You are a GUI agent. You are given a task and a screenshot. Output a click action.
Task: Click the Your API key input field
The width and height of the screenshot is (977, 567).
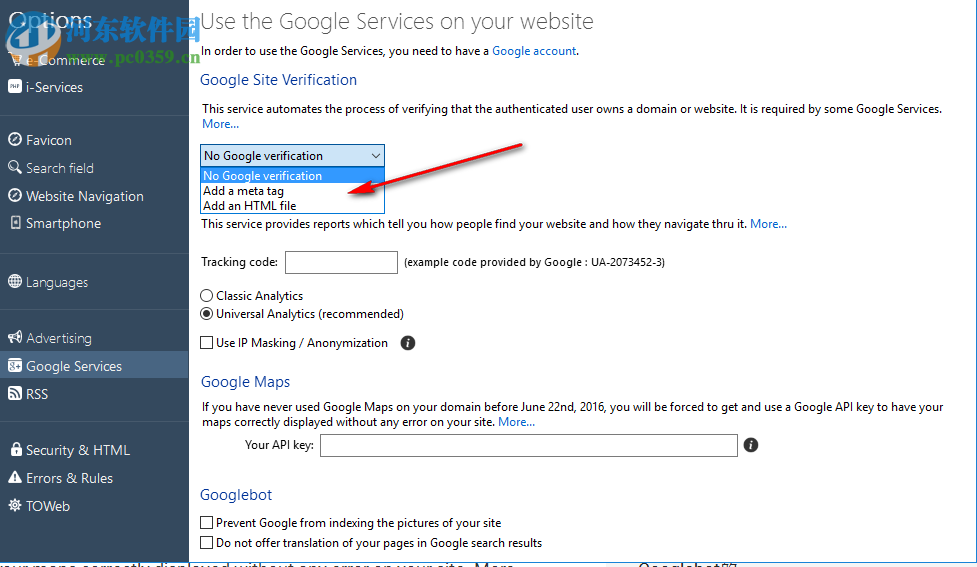click(x=529, y=446)
